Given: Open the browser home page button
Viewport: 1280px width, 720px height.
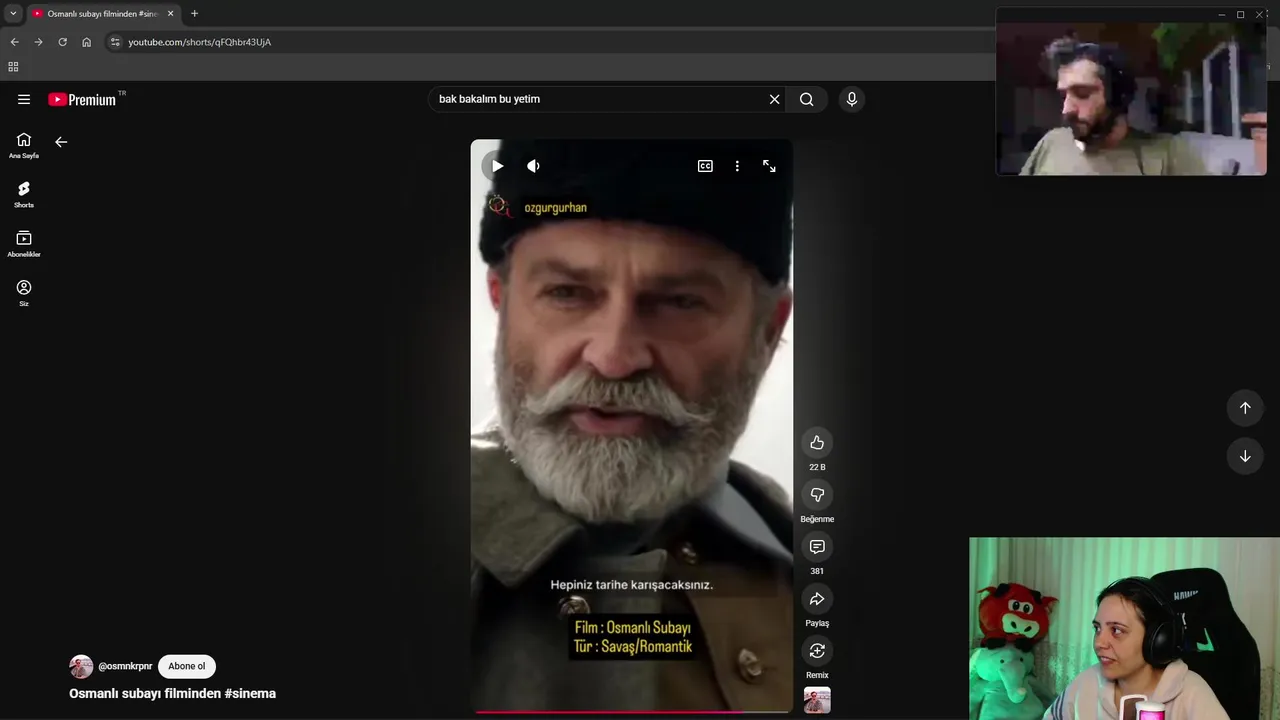Looking at the screenshot, I should [86, 42].
